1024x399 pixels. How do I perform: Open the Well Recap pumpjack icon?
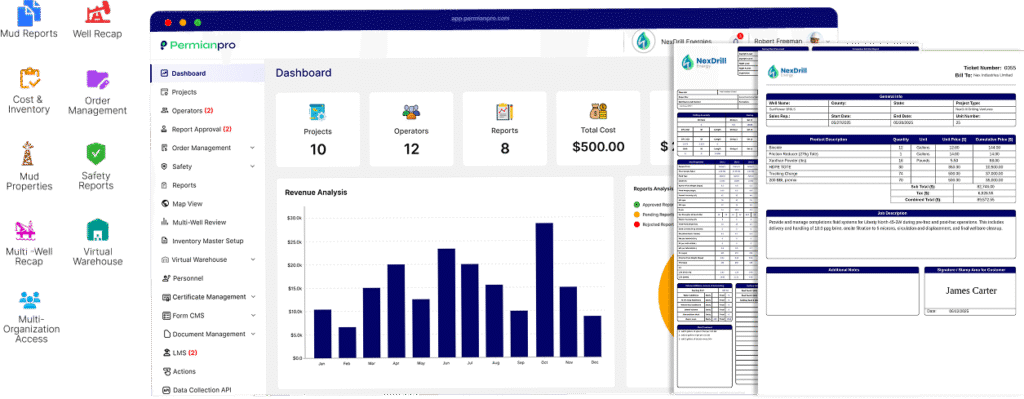pyautogui.click(x=97, y=10)
